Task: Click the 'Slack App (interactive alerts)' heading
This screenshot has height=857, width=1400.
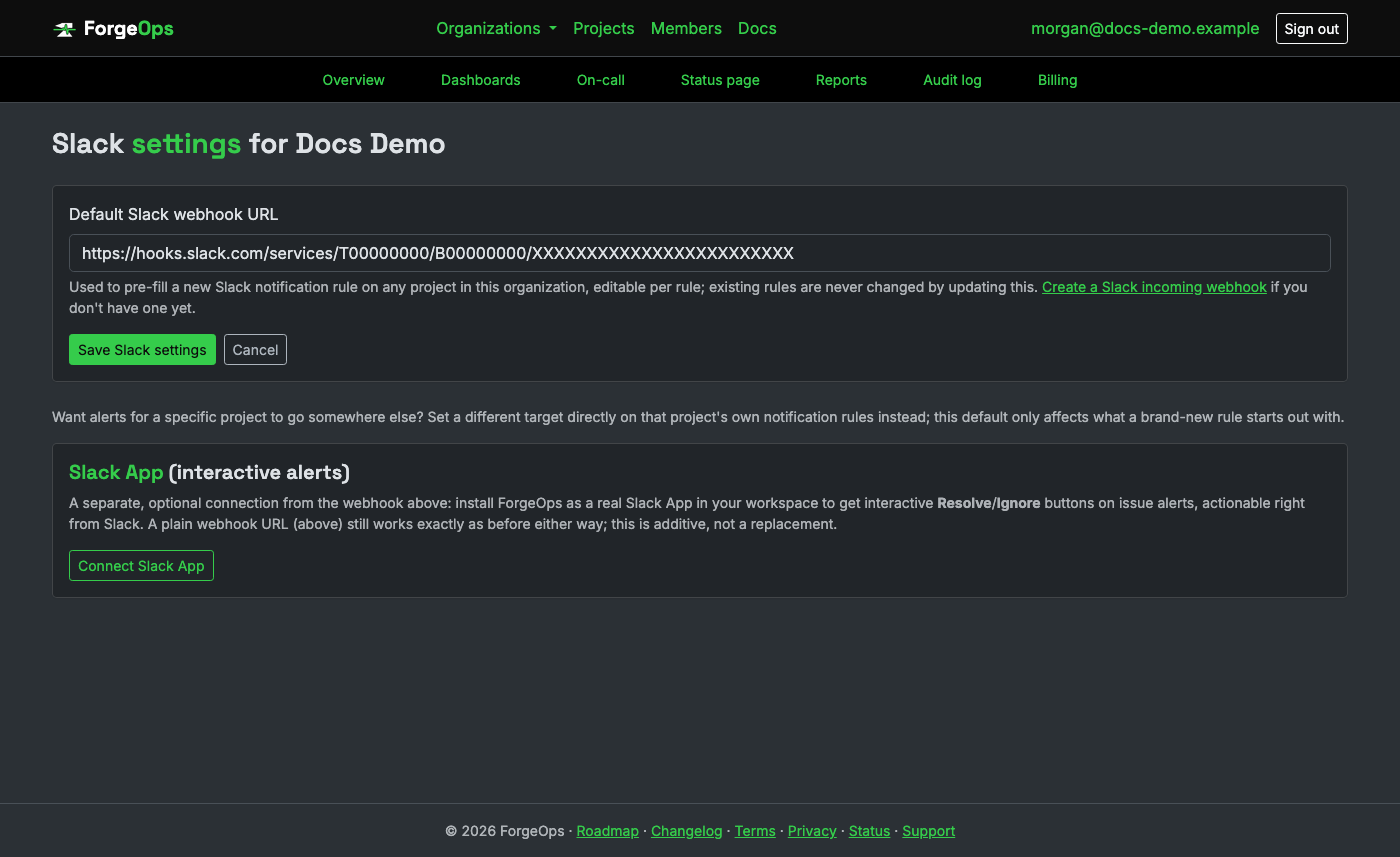Action: coord(209,472)
